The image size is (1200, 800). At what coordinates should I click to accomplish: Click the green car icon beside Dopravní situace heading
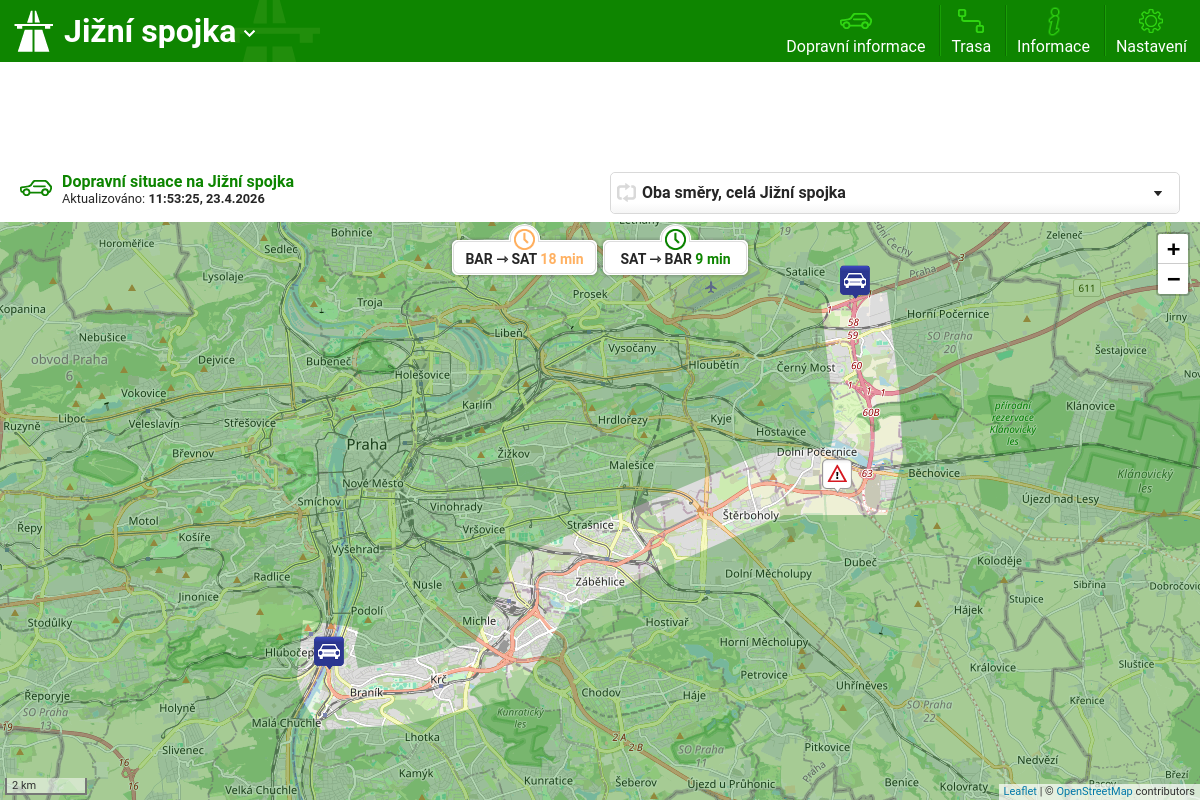(36, 188)
